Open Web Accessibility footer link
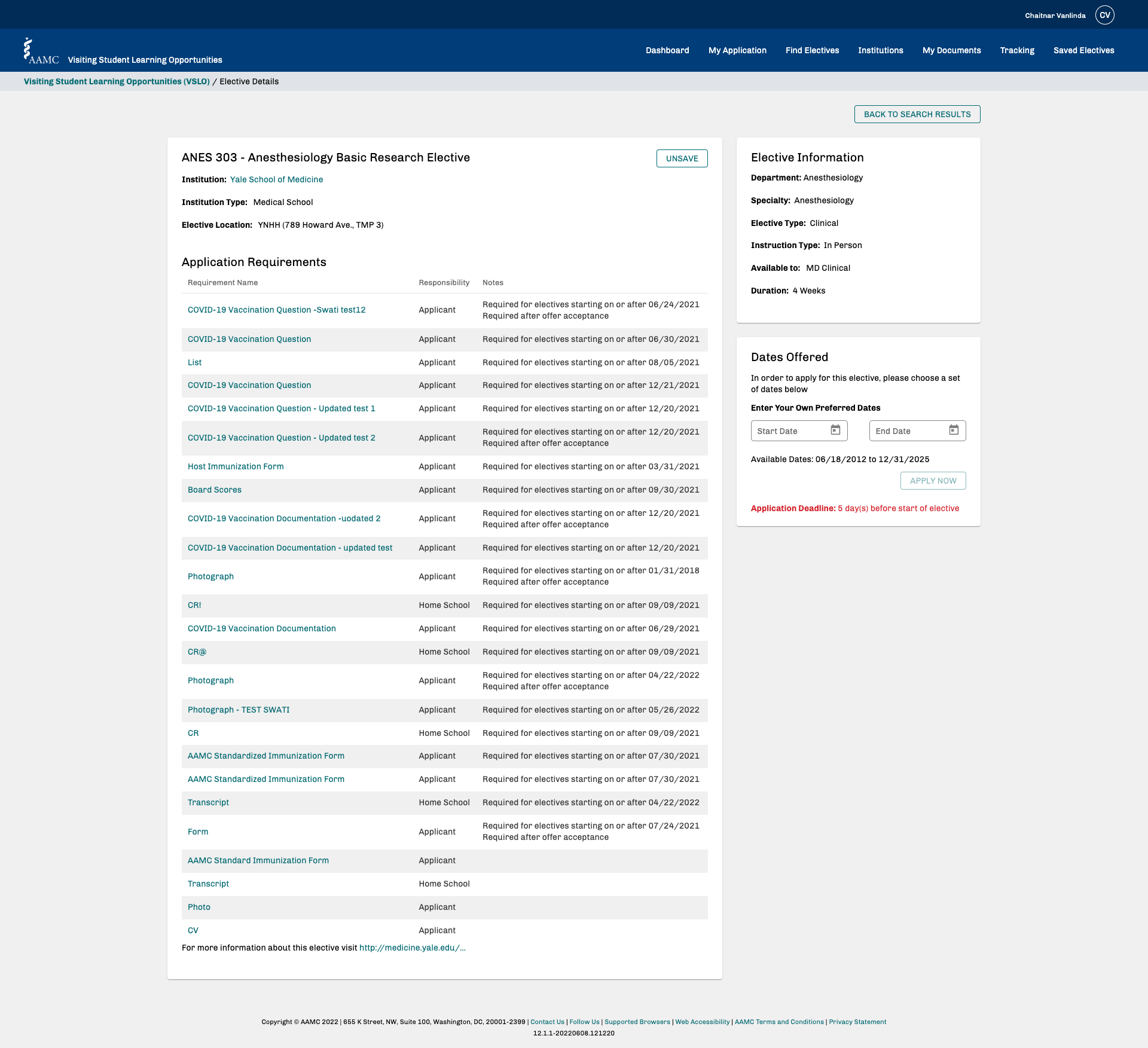This screenshot has width=1148, height=1048. (702, 1022)
